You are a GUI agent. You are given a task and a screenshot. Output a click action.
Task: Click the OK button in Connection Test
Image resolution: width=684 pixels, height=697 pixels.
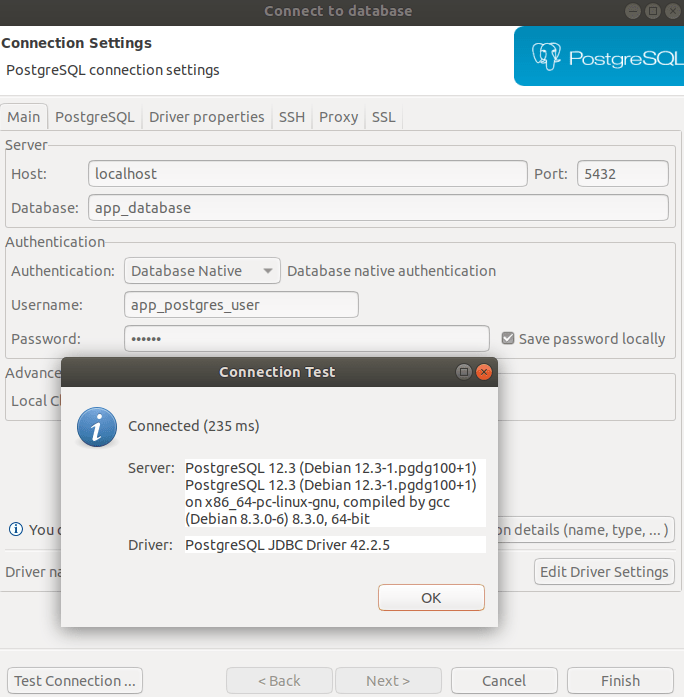431,597
